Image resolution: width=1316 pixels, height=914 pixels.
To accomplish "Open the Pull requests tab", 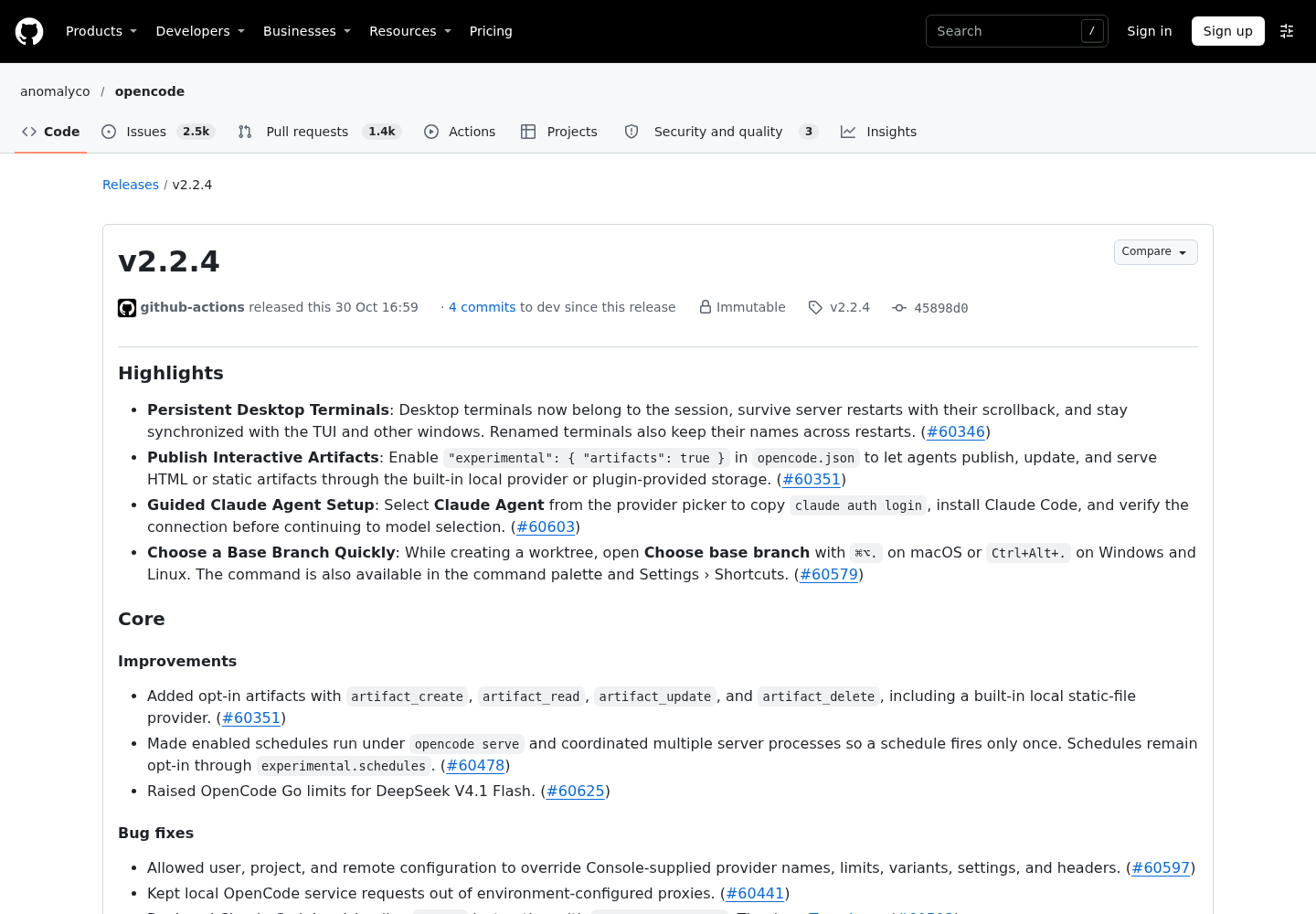I will click(319, 132).
